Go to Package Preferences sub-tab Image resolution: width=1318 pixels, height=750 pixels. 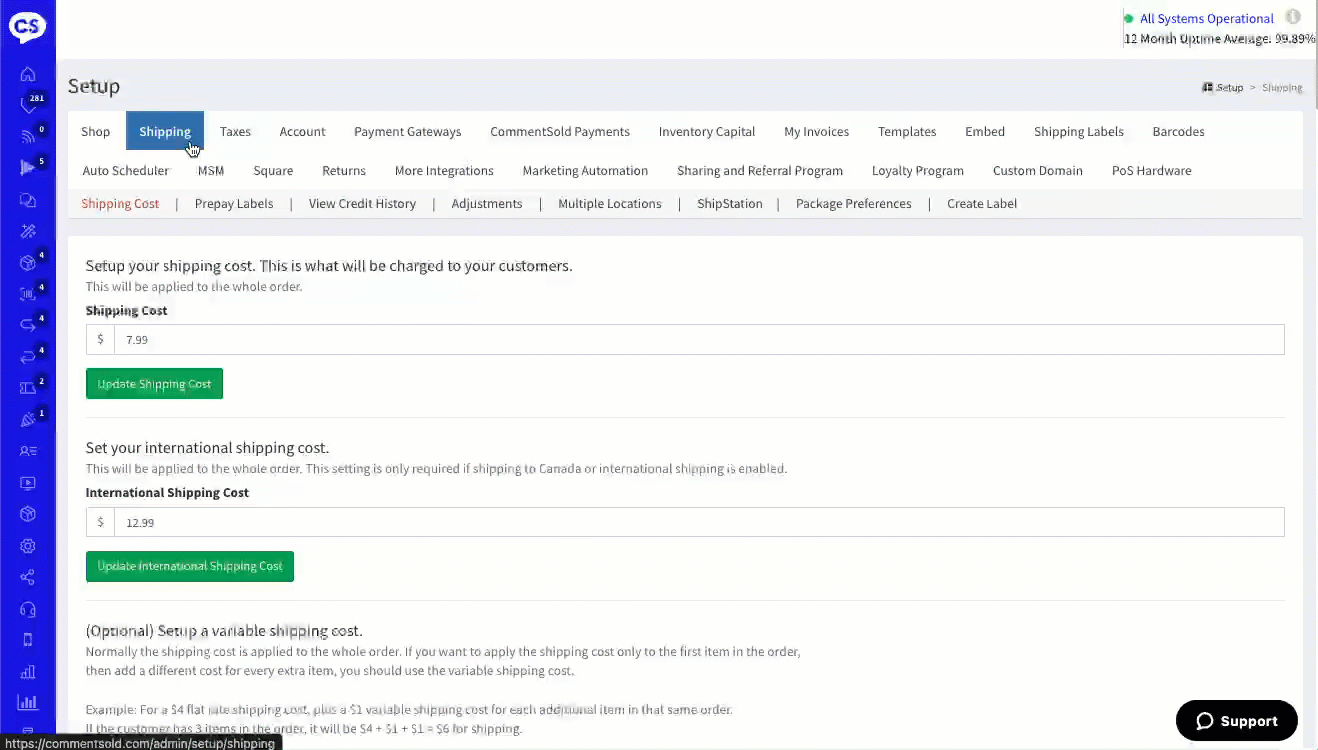tap(853, 203)
